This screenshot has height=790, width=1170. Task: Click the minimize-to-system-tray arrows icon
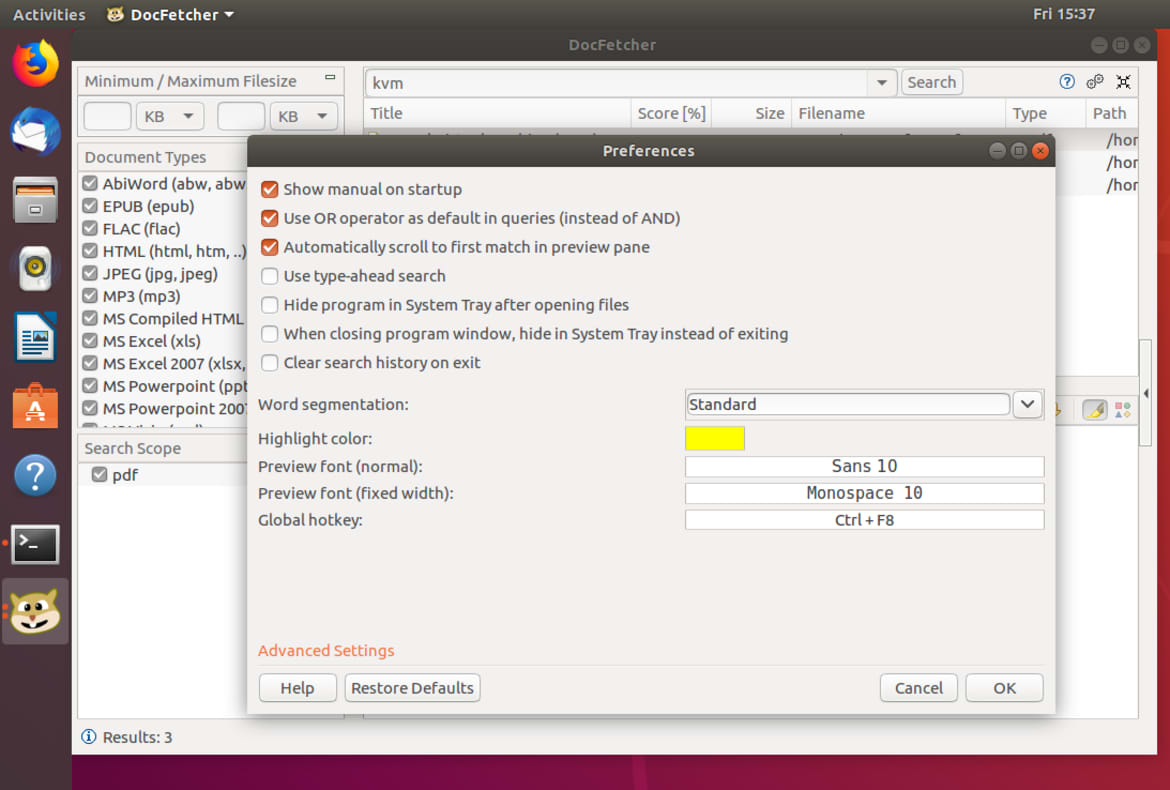click(1124, 81)
